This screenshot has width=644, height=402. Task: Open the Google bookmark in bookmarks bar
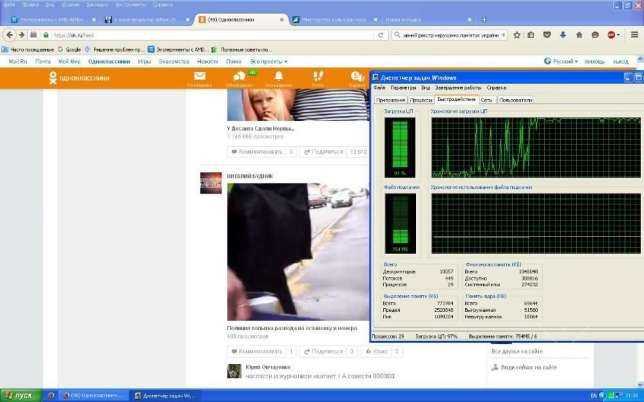point(69,50)
